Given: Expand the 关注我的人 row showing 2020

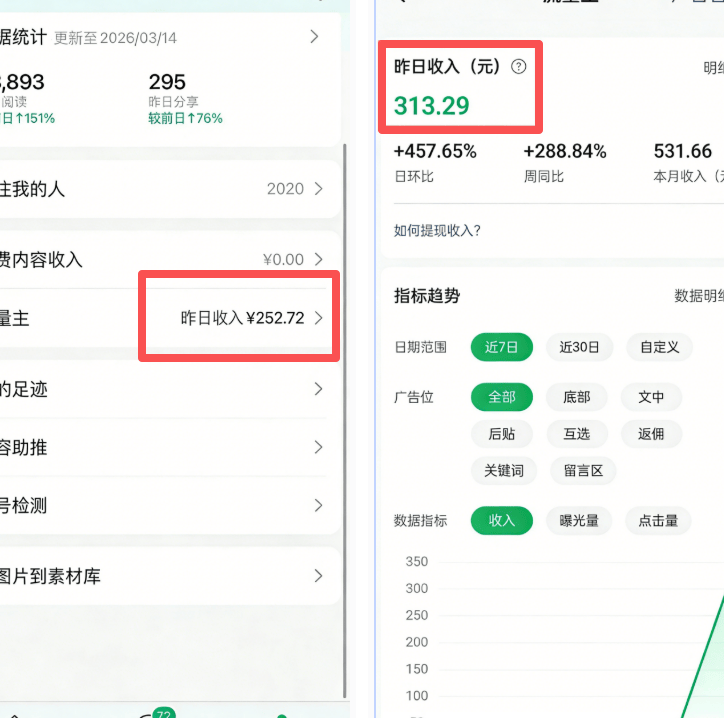Looking at the screenshot, I should click(x=318, y=189).
